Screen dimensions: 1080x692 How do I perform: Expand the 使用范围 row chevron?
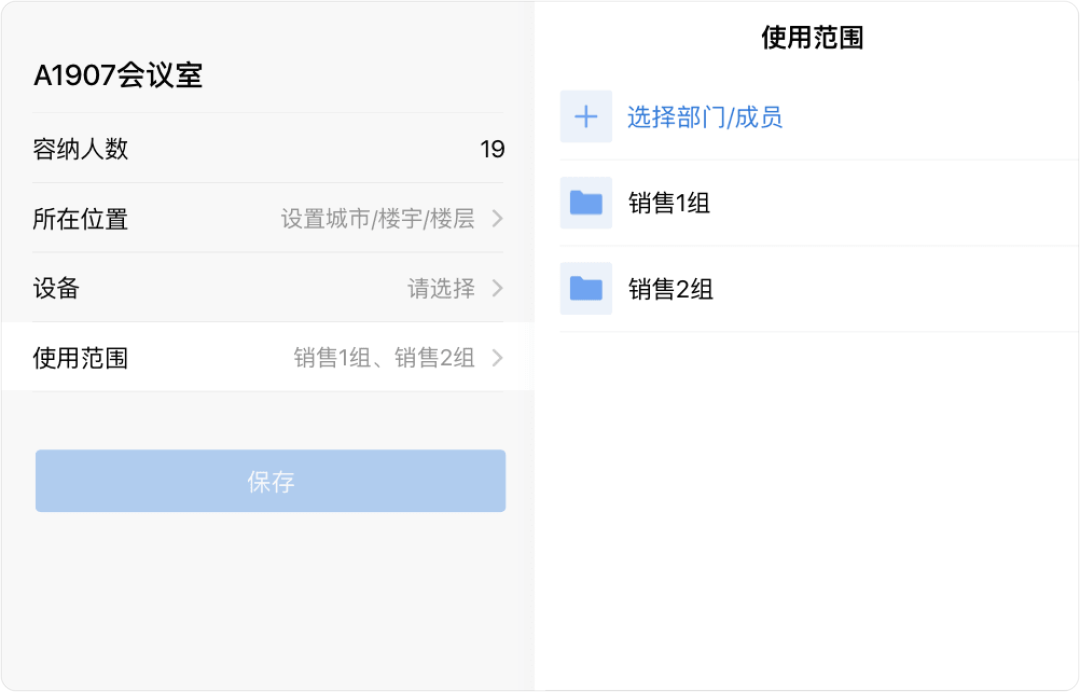497,358
